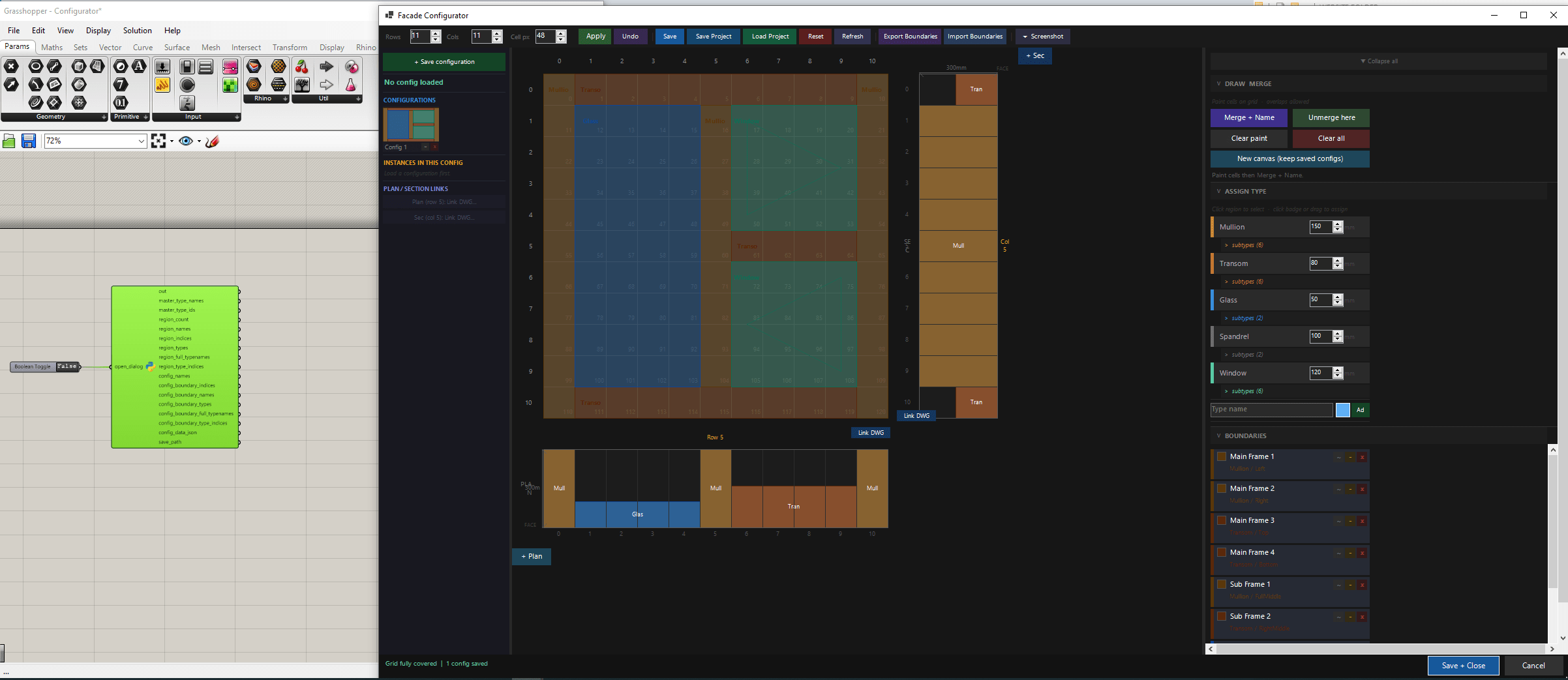
Task: Select the Number '0.1' primitive icon
Action: point(121,102)
